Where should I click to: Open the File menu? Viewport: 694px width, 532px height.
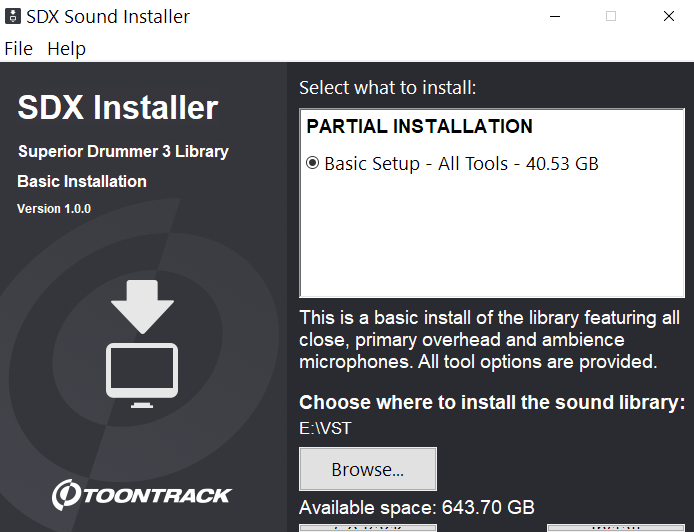click(x=18, y=48)
